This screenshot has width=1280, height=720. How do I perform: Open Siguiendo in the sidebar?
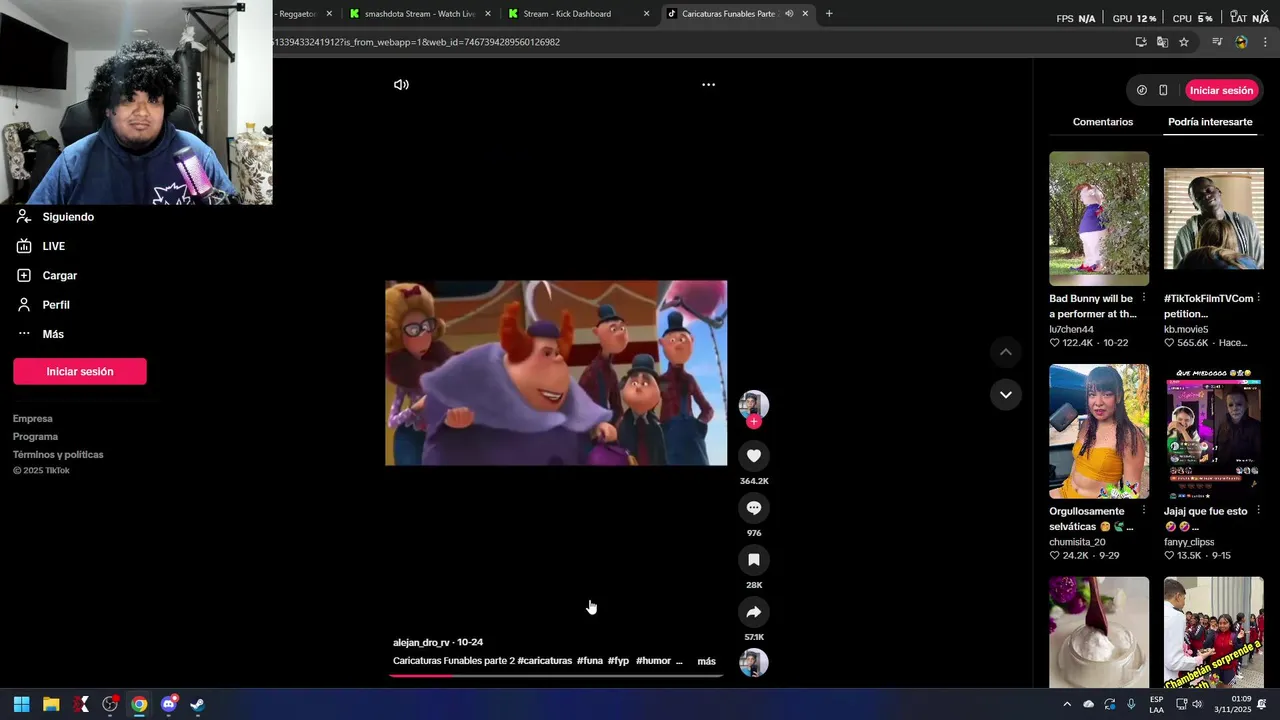point(68,217)
